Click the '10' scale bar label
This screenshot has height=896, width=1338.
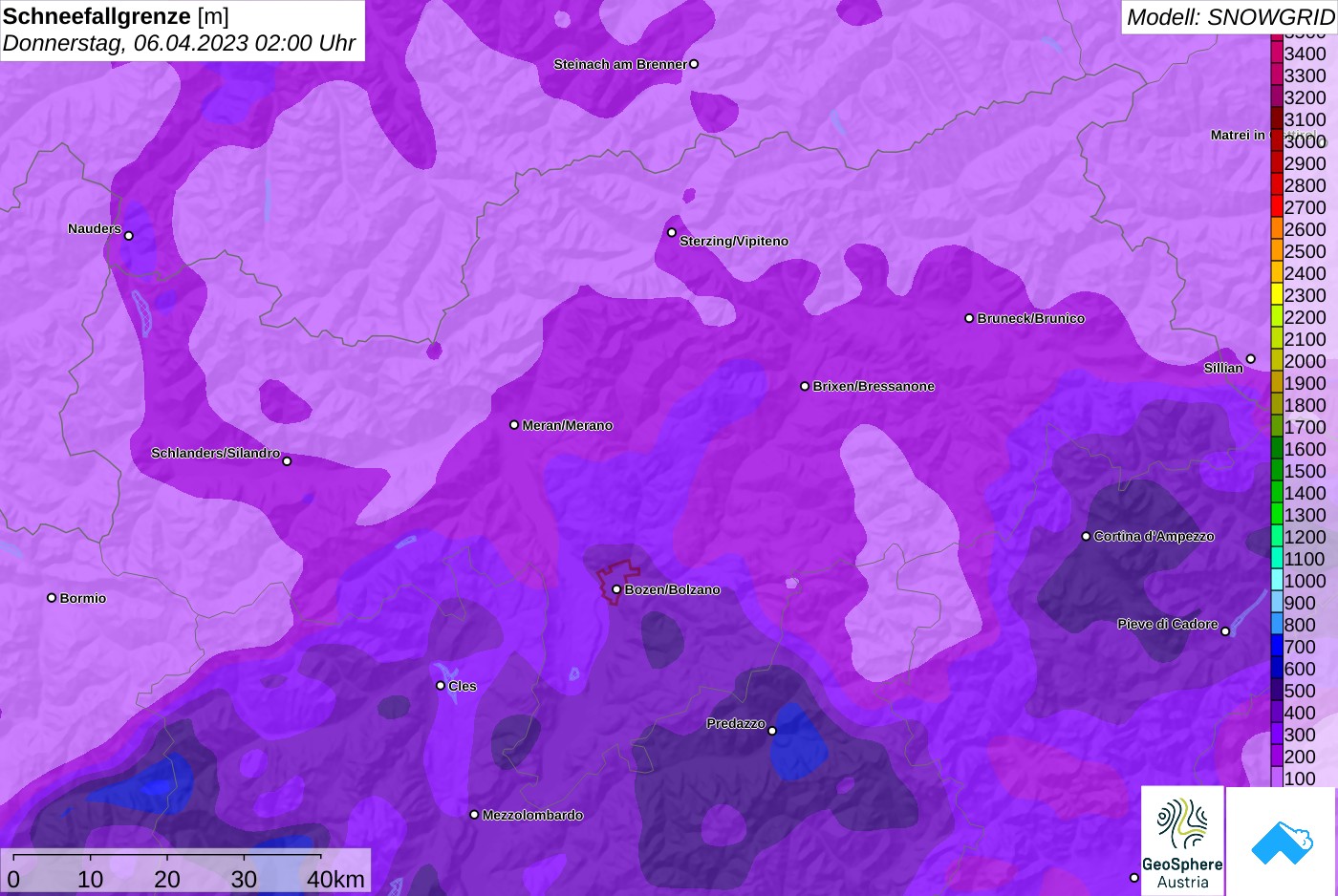(91, 879)
